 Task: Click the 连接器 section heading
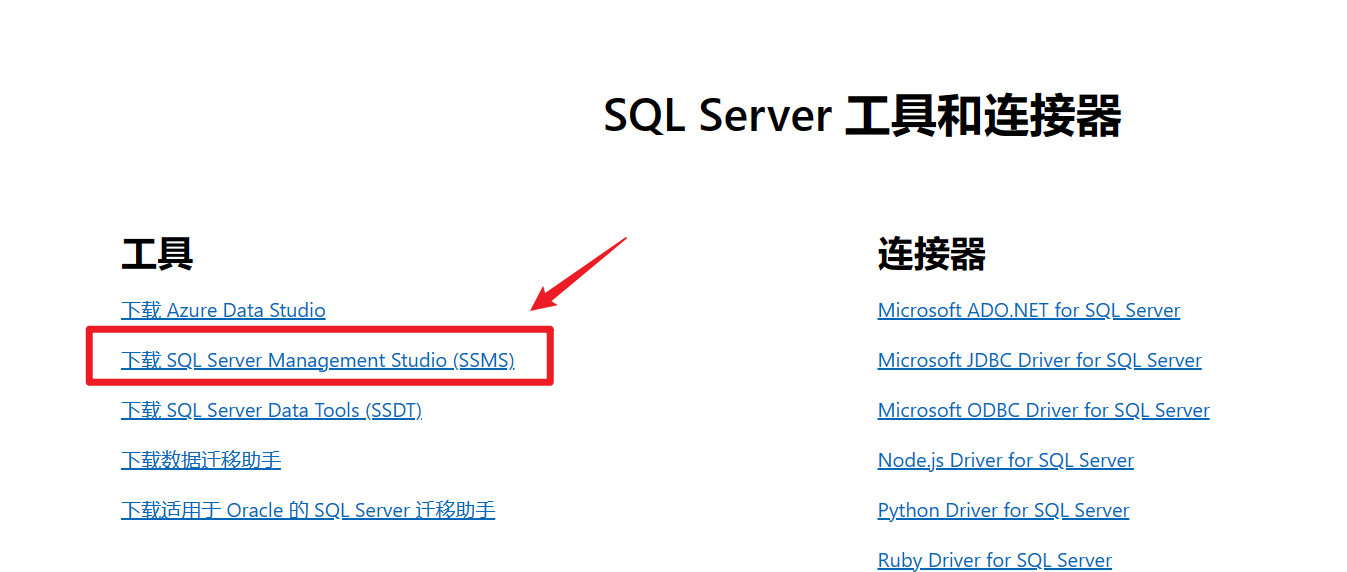click(x=932, y=254)
